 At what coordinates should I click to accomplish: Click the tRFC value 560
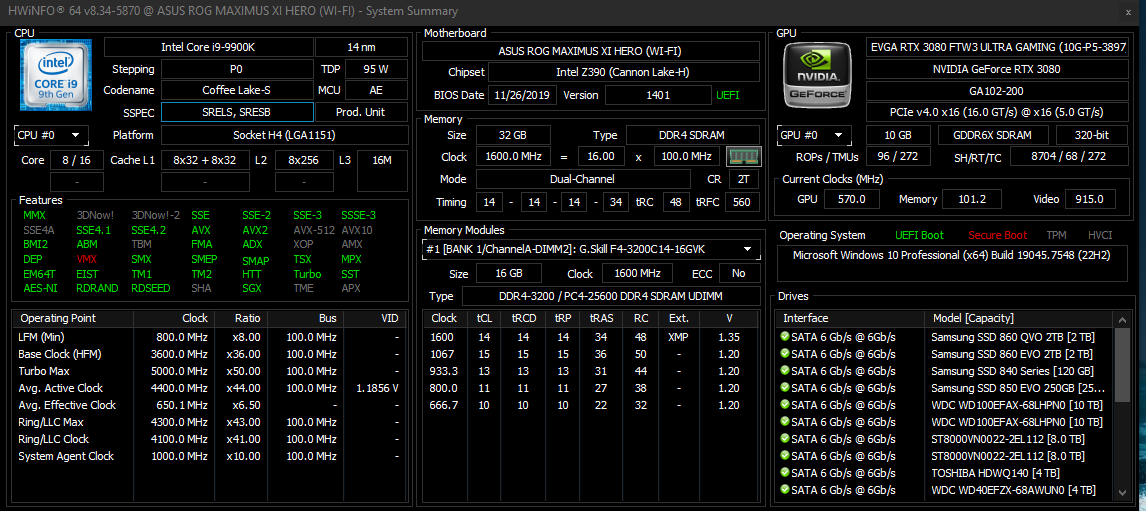coord(742,202)
